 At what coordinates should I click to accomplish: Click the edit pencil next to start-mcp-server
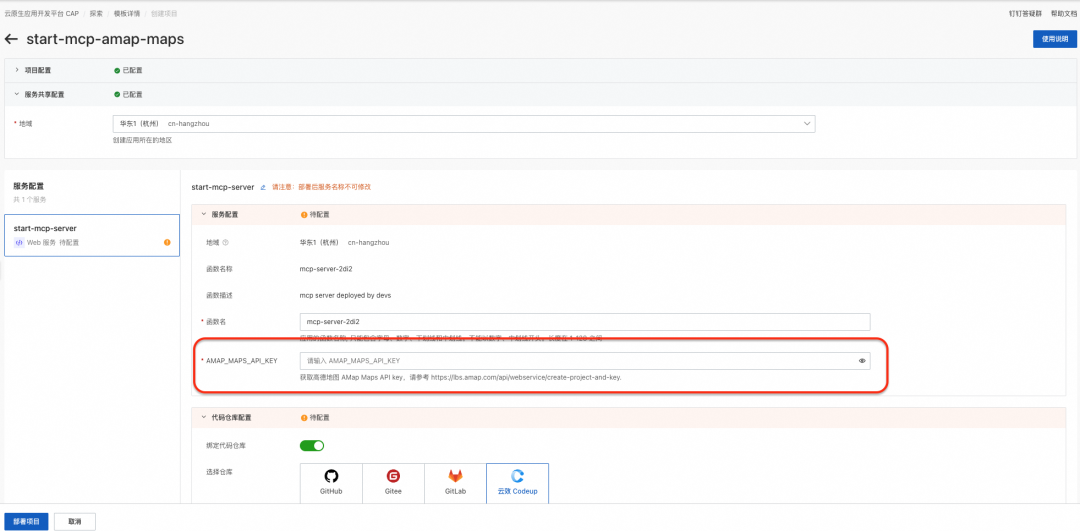(x=263, y=187)
